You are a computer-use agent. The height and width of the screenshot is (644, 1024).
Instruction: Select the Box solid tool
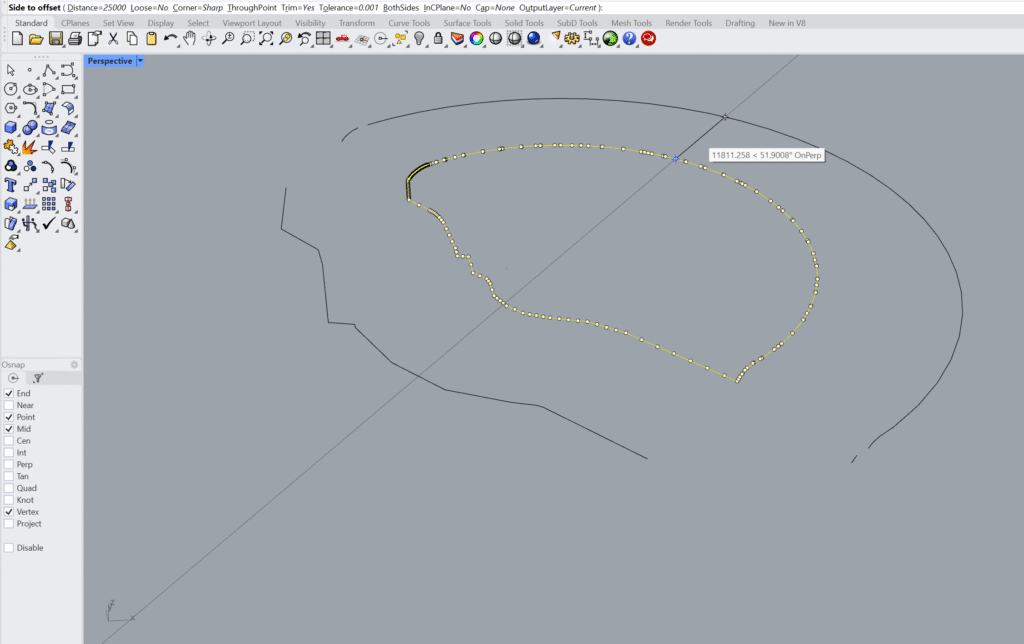click(x=11, y=128)
